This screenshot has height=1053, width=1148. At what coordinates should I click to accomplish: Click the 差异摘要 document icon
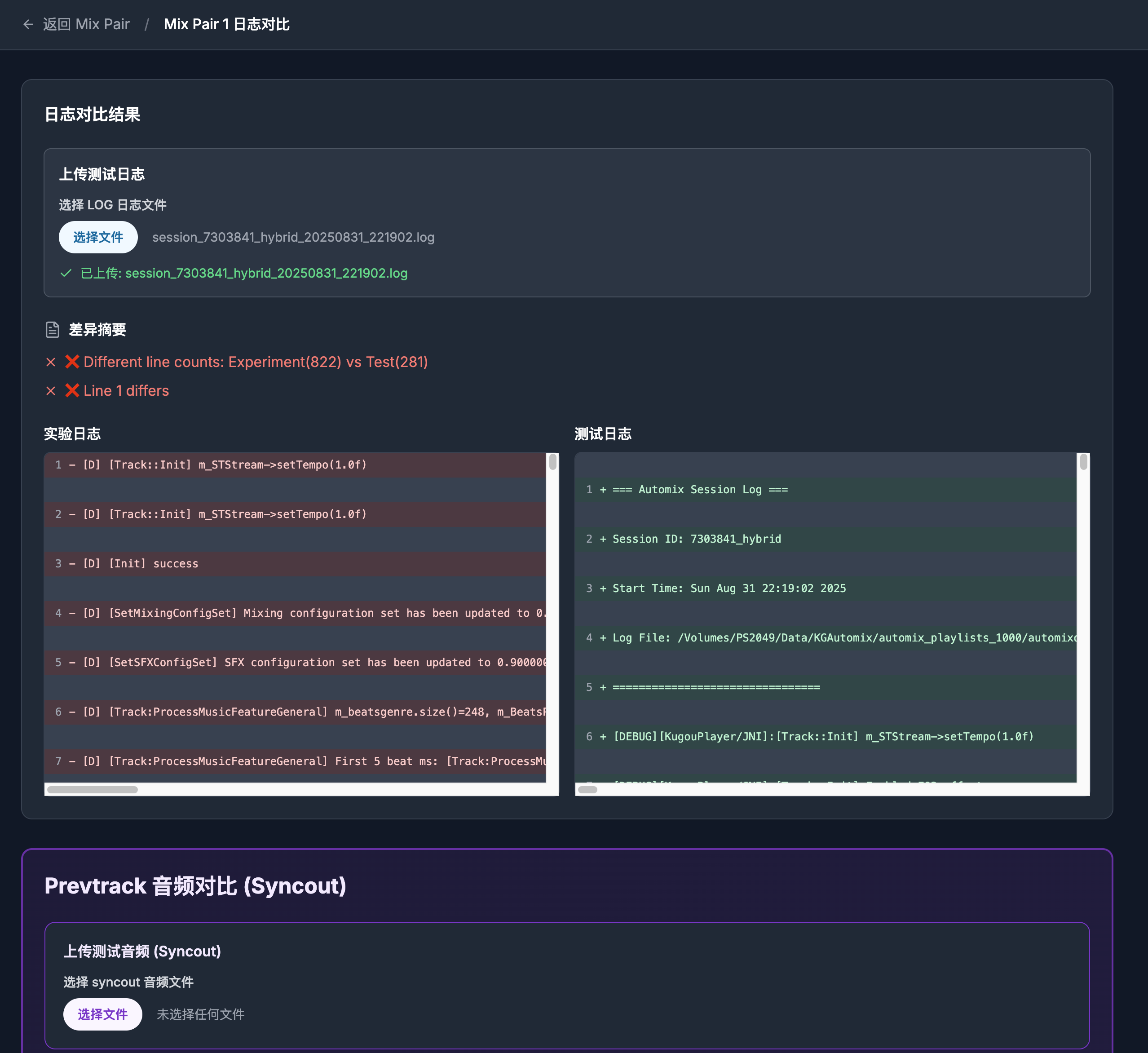53,329
